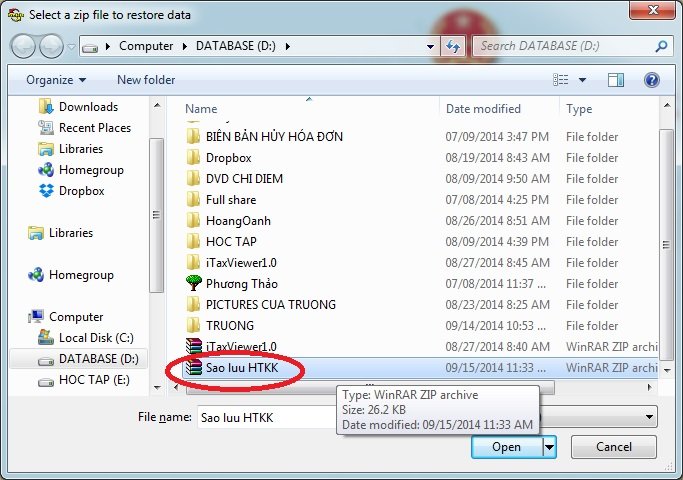Open the Phương Thảo tree icon item
Viewport: 683px width, 480px height.
click(x=242, y=284)
